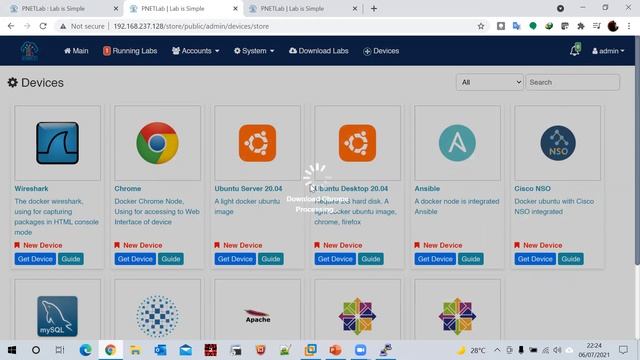Open the Guide for Wireshark
The image size is (640, 360).
point(71,259)
